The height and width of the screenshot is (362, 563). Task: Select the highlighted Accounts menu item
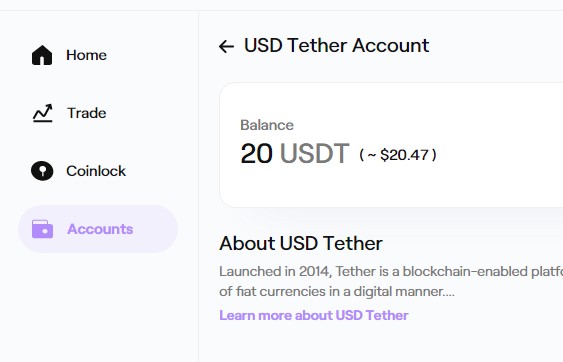pos(100,229)
